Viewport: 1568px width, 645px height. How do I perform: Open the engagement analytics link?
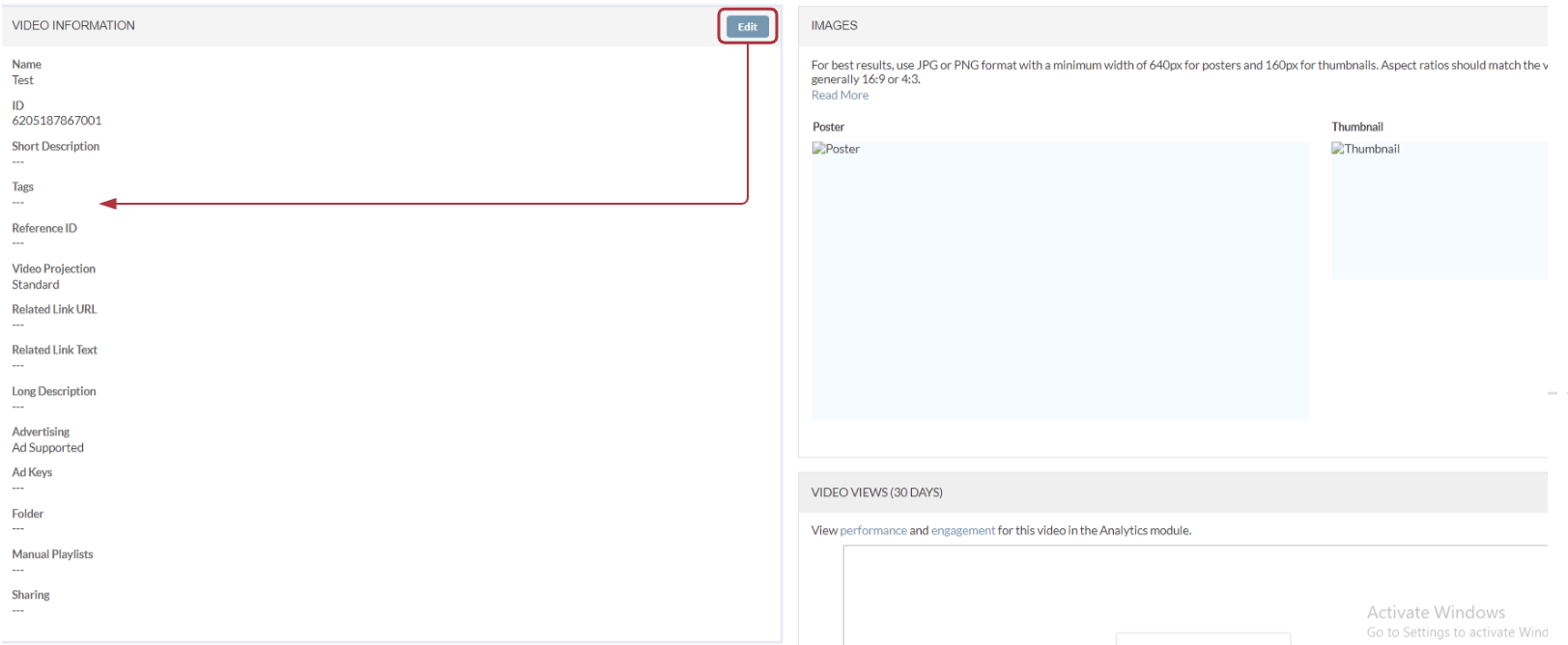(962, 531)
